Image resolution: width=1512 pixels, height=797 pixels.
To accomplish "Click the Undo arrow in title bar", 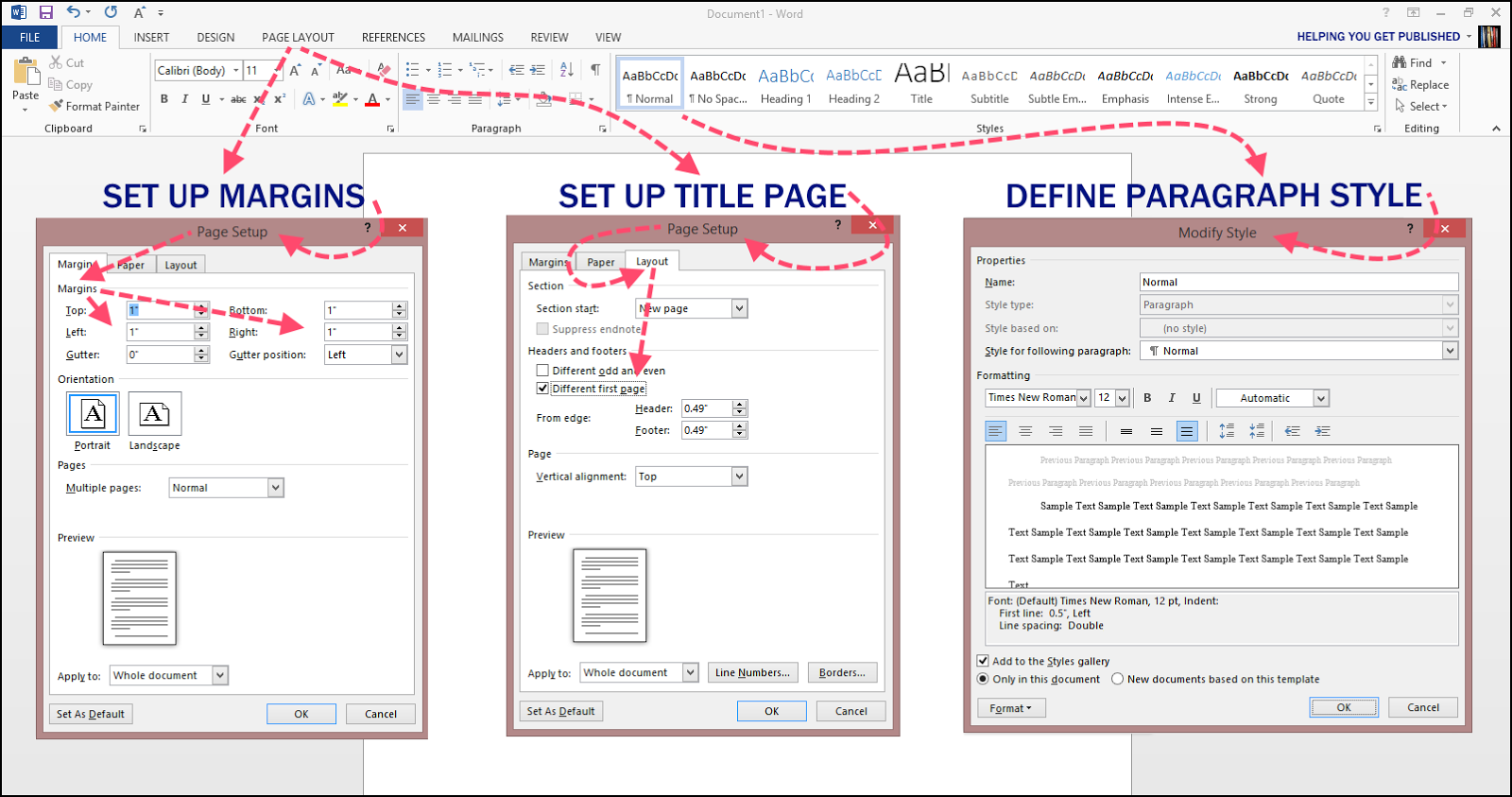I will tap(74, 12).
